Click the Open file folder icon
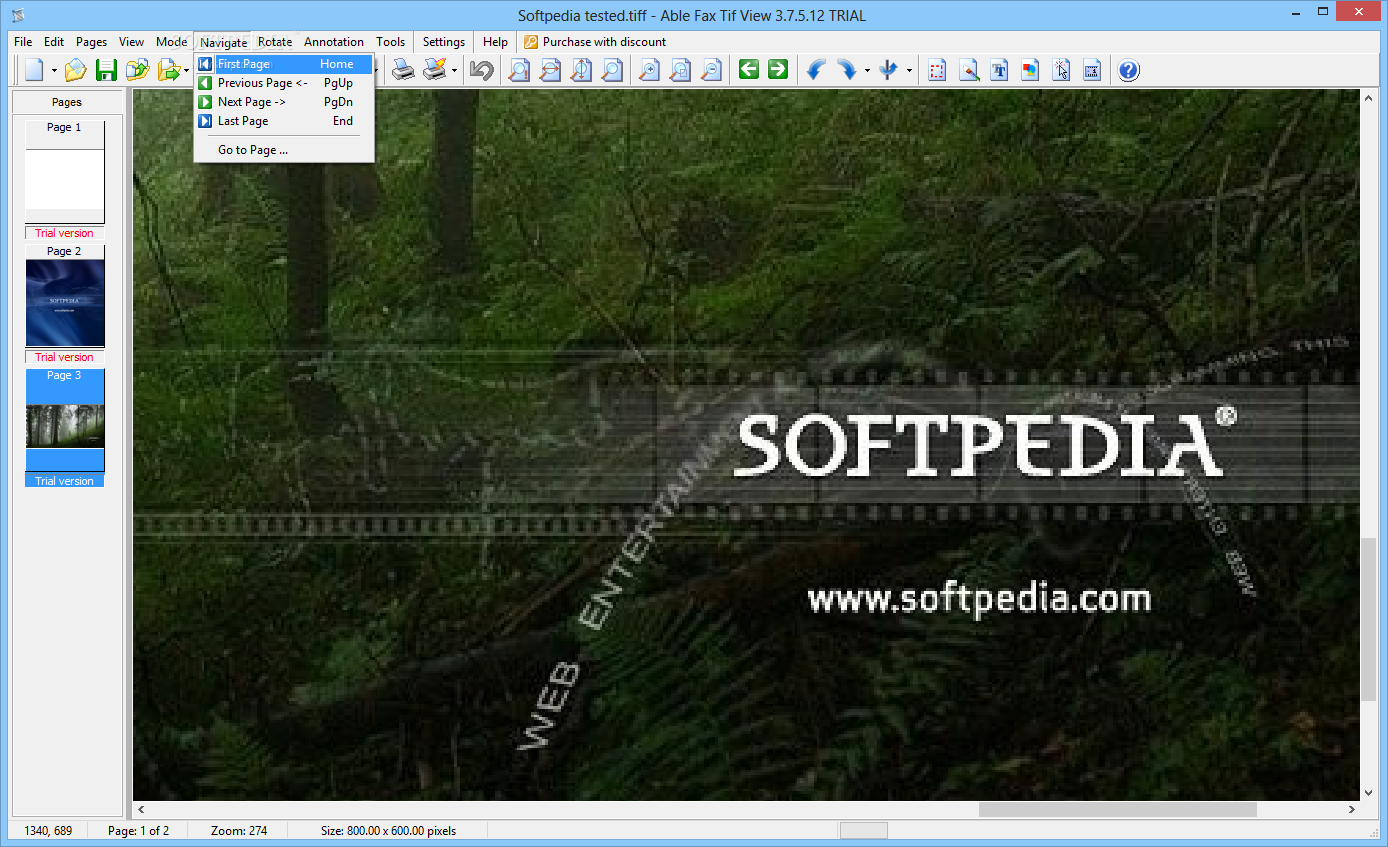Image resolution: width=1388 pixels, height=847 pixels. [x=76, y=70]
